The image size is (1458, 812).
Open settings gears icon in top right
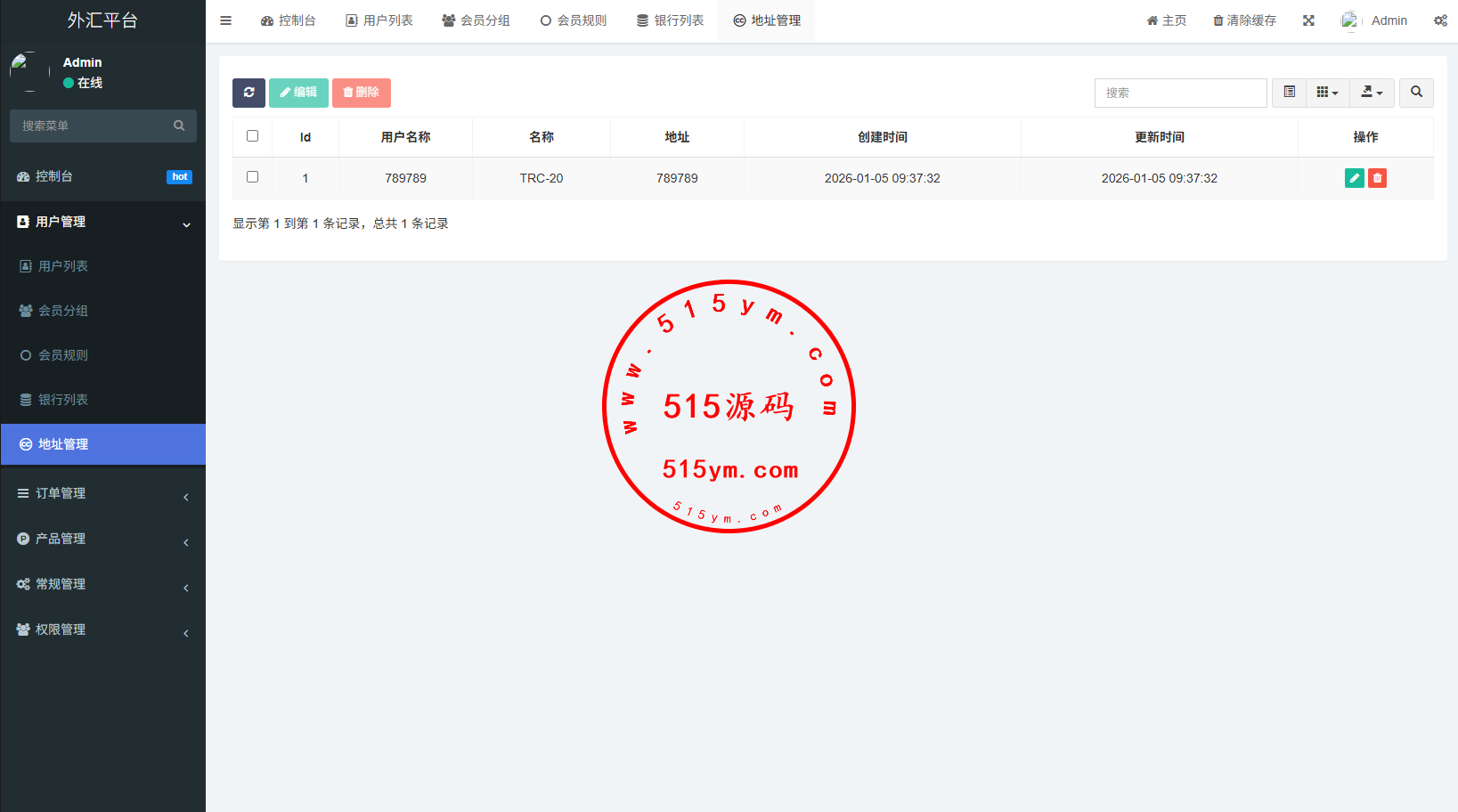1440,20
